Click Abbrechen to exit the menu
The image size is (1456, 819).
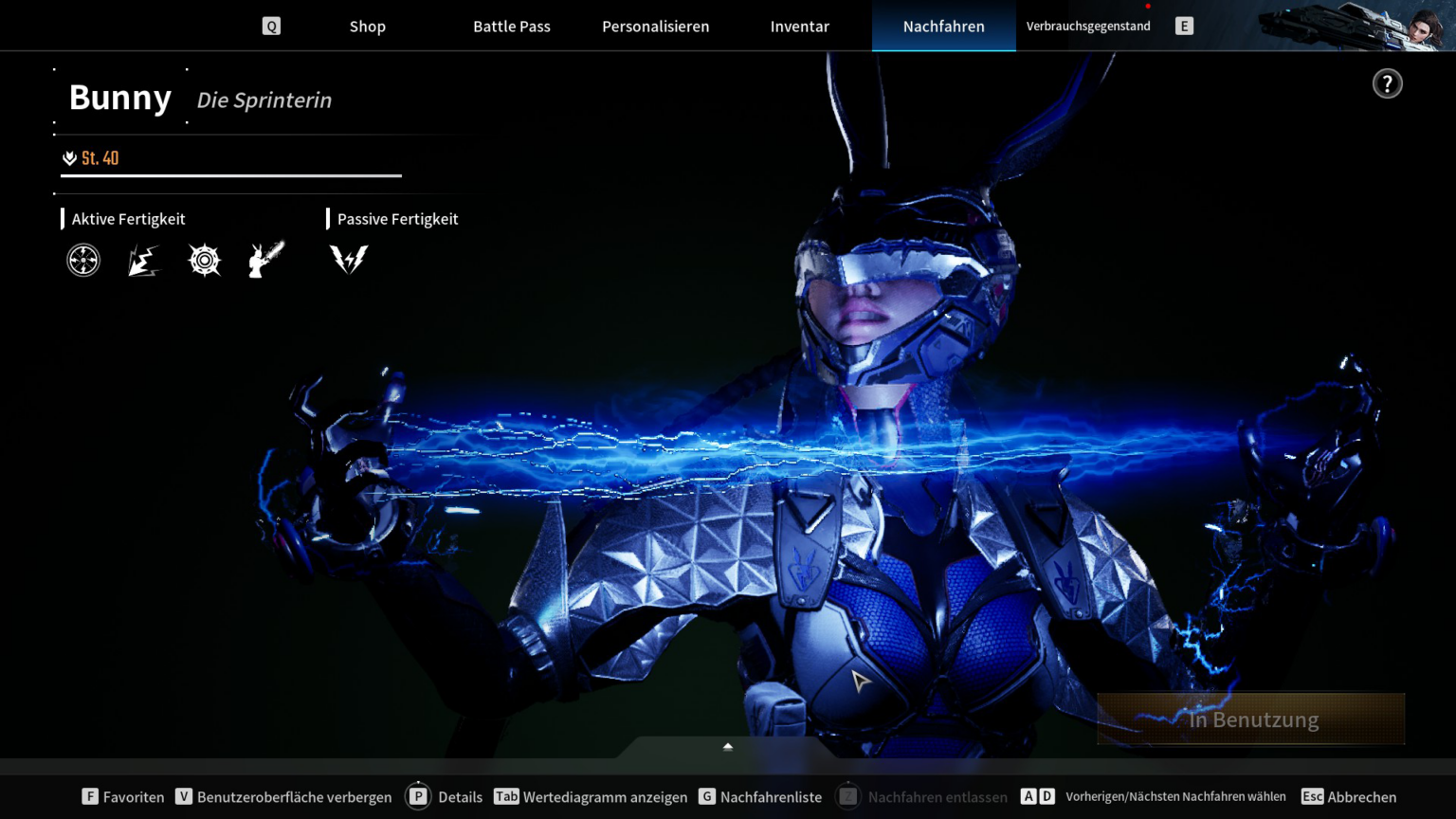[1349, 797]
